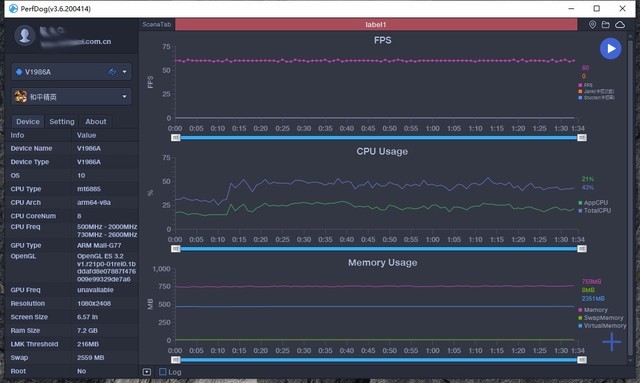Click right handle of Memory Usage range slider
Image resolution: width=640 pixels, height=383 pixels.
click(582, 360)
